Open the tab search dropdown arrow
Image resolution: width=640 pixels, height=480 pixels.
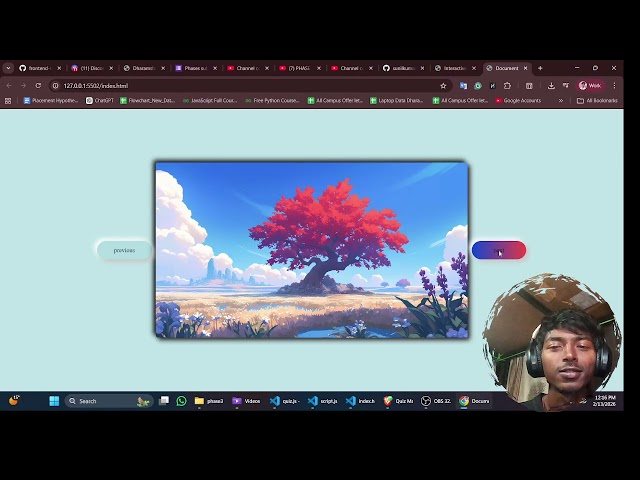pos(8,68)
